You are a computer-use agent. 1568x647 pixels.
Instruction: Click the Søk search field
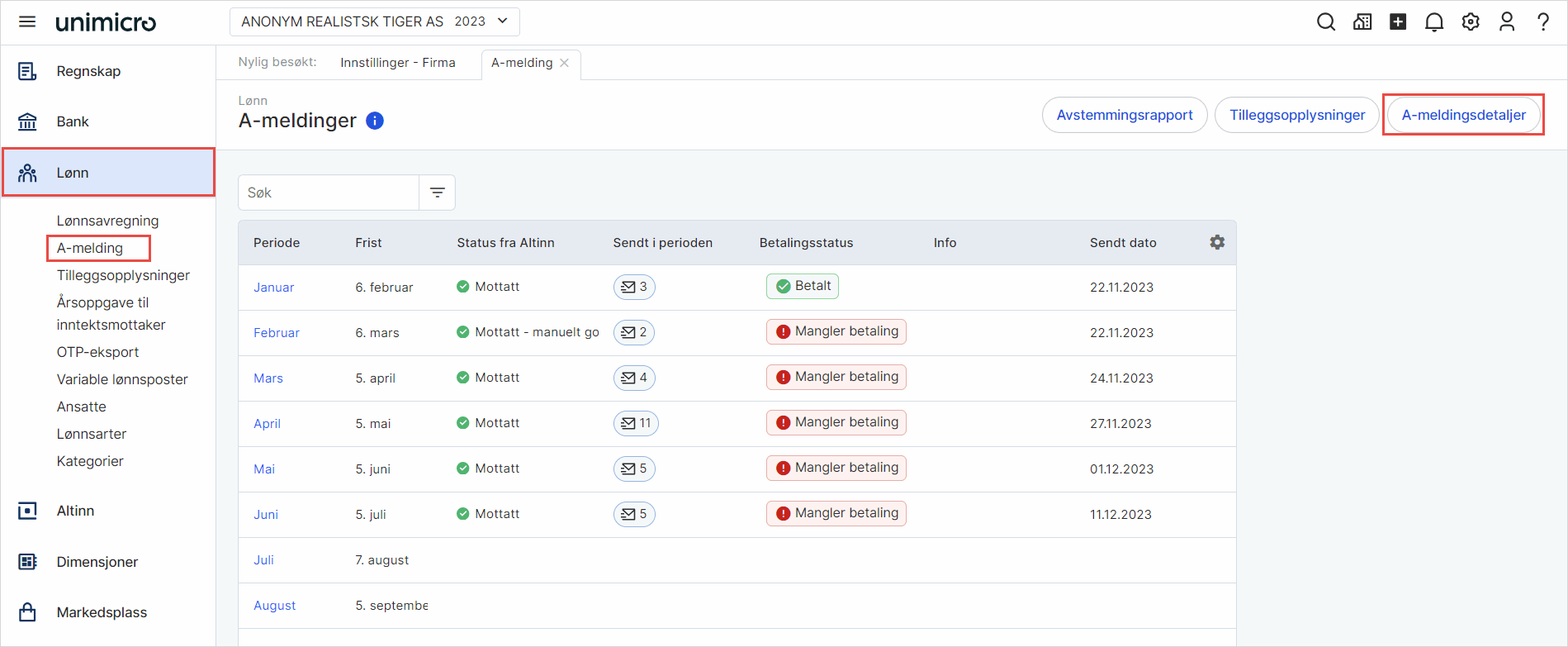click(x=329, y=193)
